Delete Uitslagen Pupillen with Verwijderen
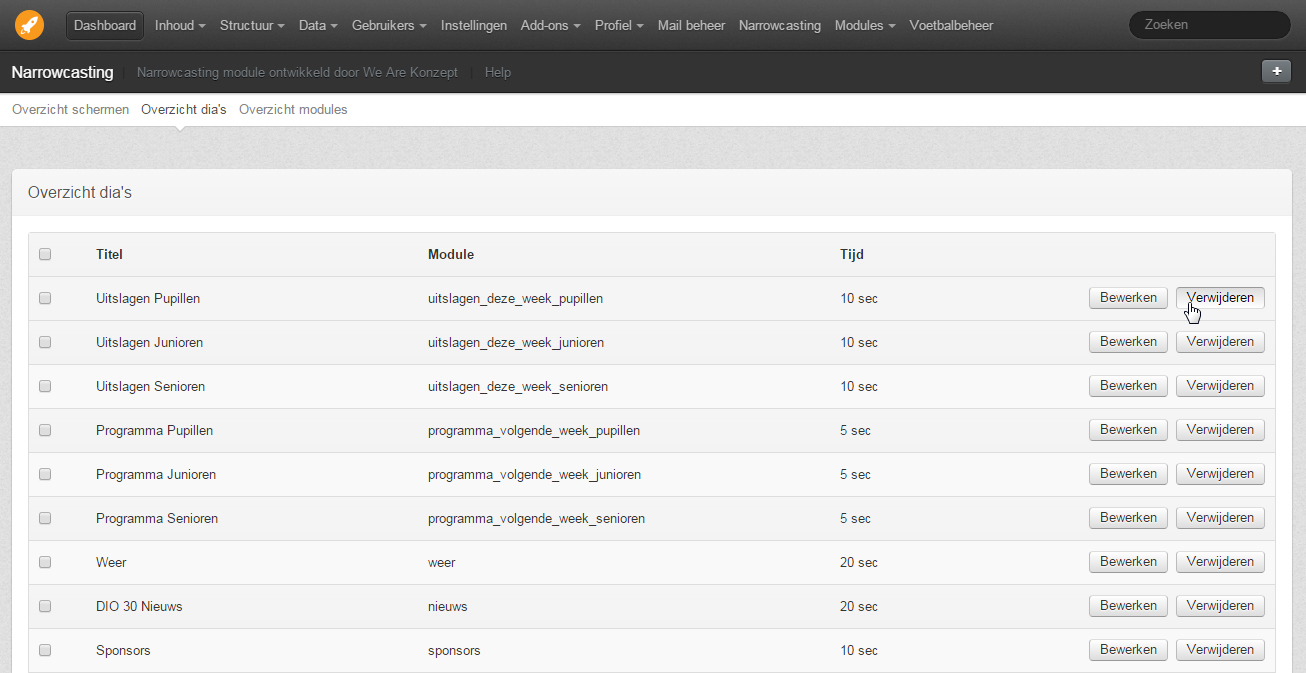This screenshot has width=1306, height=673. click(1220, 298)
